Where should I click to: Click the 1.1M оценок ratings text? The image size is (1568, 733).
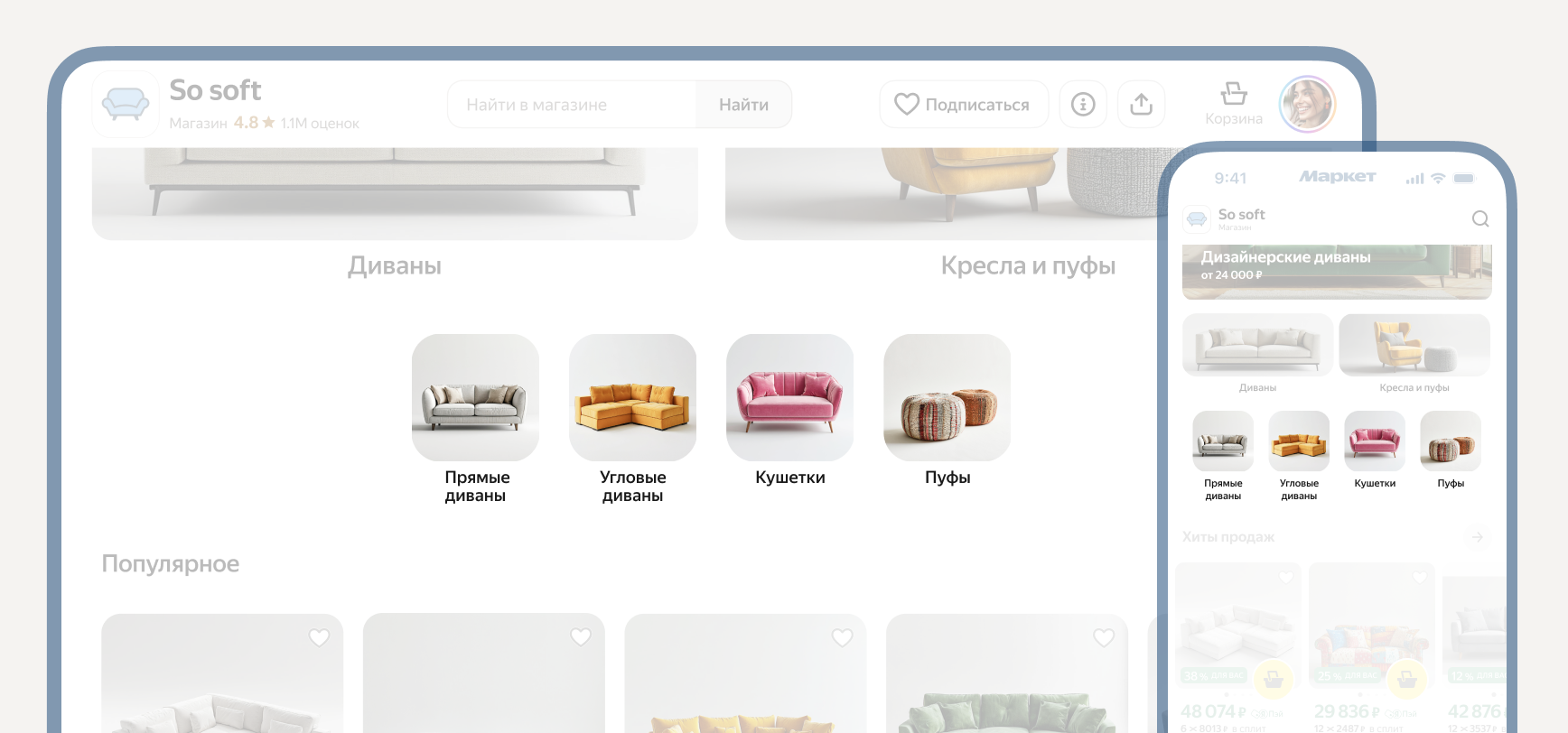(x=320, y=124)
